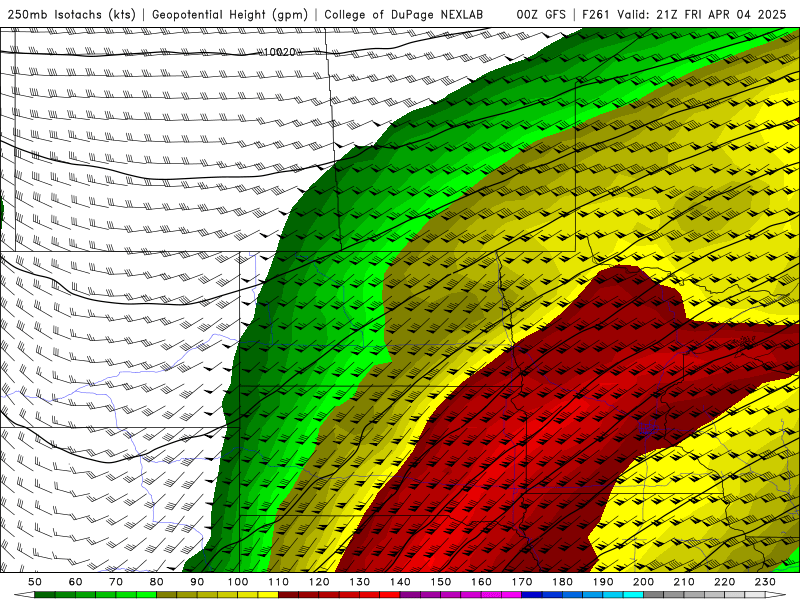Viewport: 800px width, 600px height.
Task: Click the 140 value on the color scale
Action: click(400, 582)
